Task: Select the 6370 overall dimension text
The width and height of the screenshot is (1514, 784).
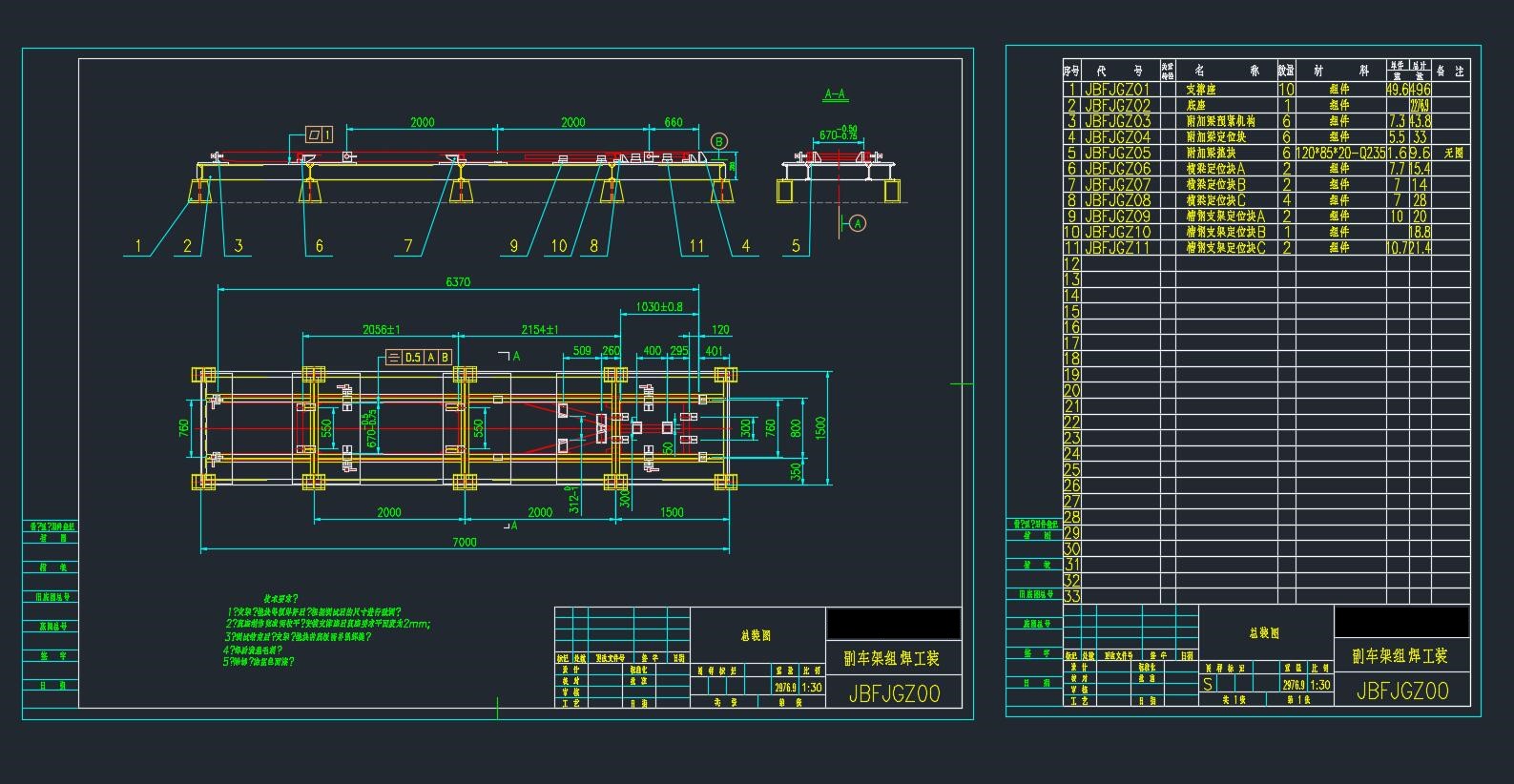Action: point(458,282)
